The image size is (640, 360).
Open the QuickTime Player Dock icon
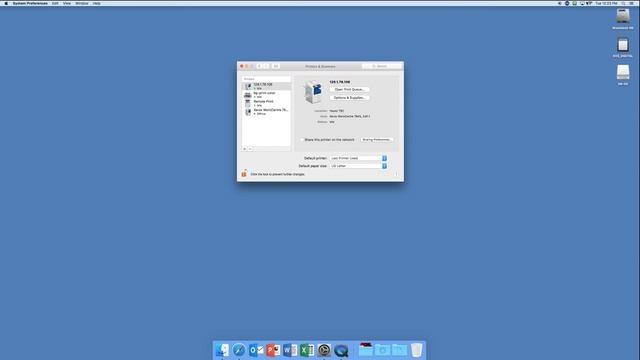tap(341, 350)
